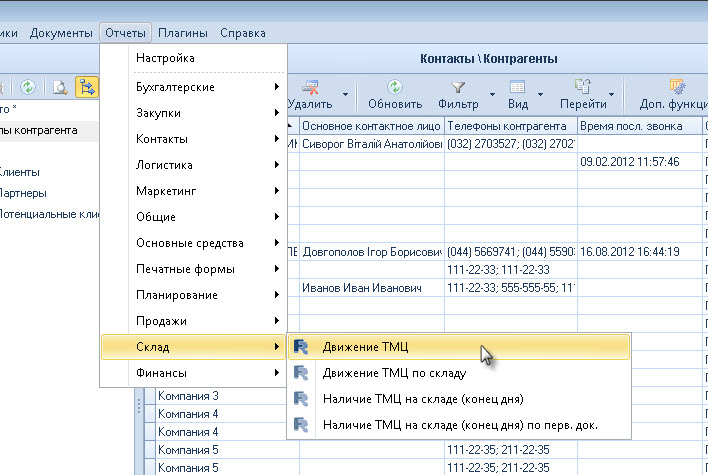Image resolution: width=708 pixels, height=475 pixels.
Task: Open Наличие ТМЦ на складе (конец дня)
Action: pos(459,399)
